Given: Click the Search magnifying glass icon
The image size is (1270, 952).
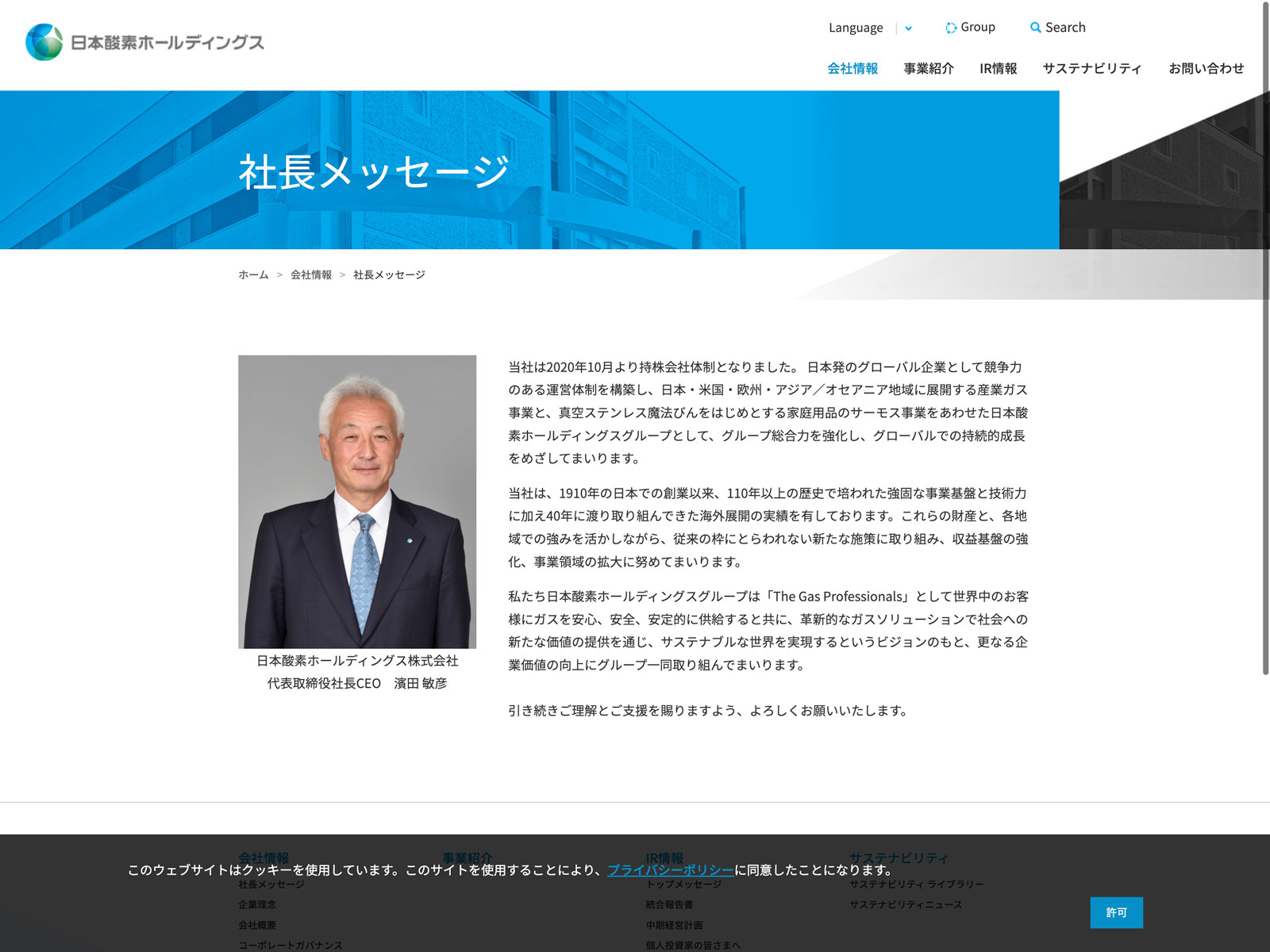Looking at the screenshot, I should 1035,28.
